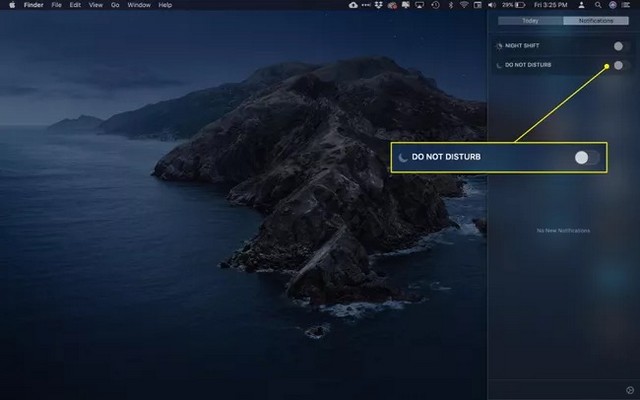Open the Apple menu
This screenshot has height=400, width=640.
[x=8, y=5]
